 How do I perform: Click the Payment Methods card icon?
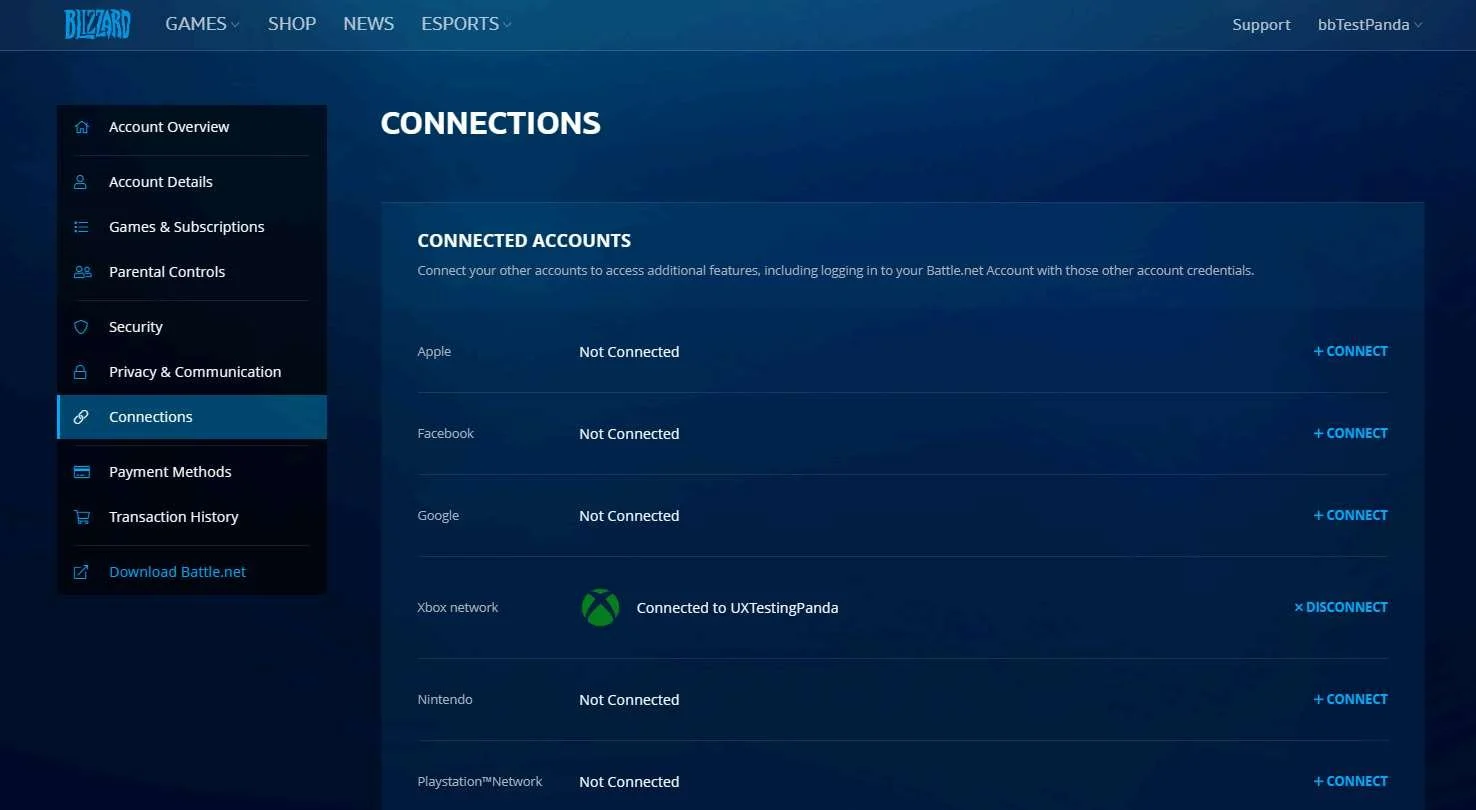tap(82, 472)
